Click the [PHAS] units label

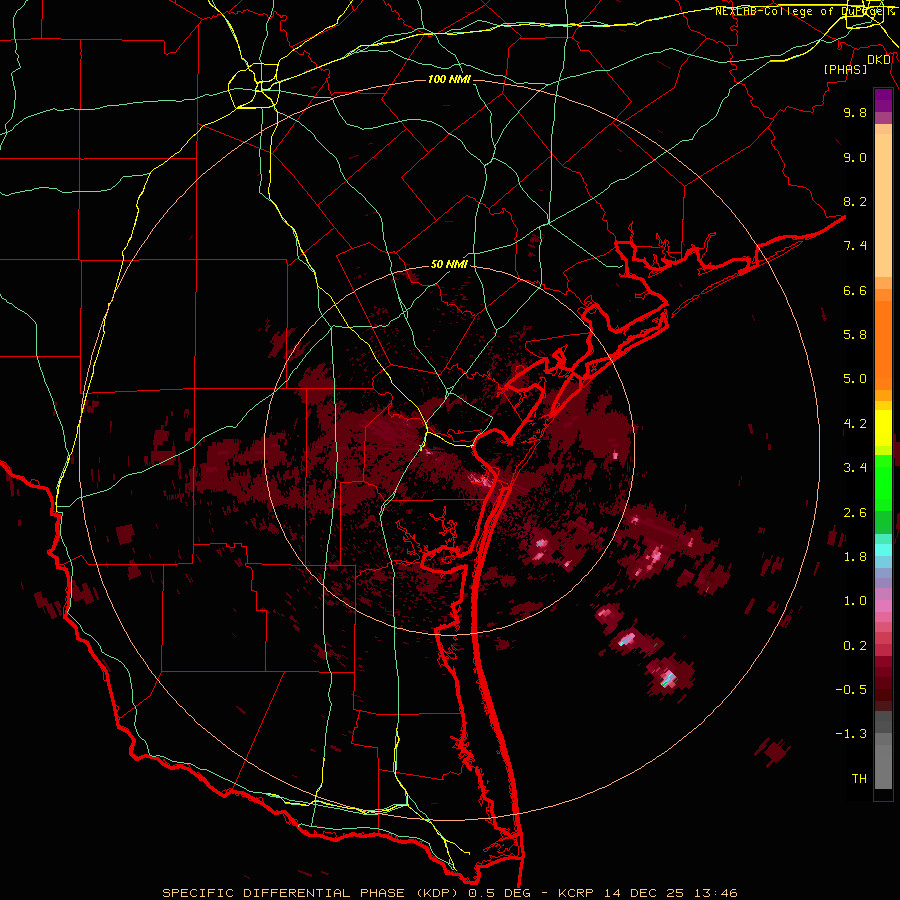tap(845, 69)
